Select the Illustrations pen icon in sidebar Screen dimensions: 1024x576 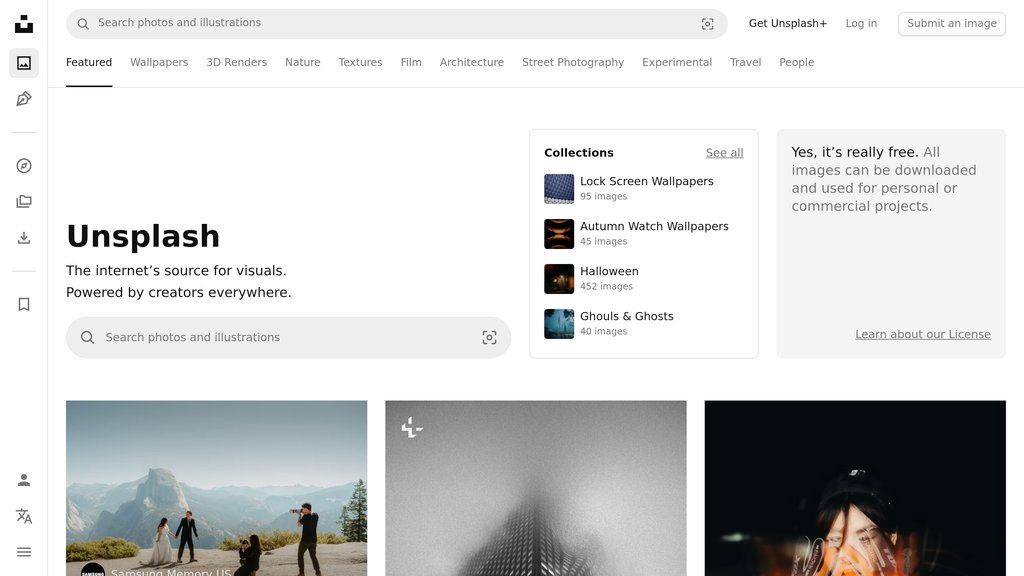pos(23,98)
